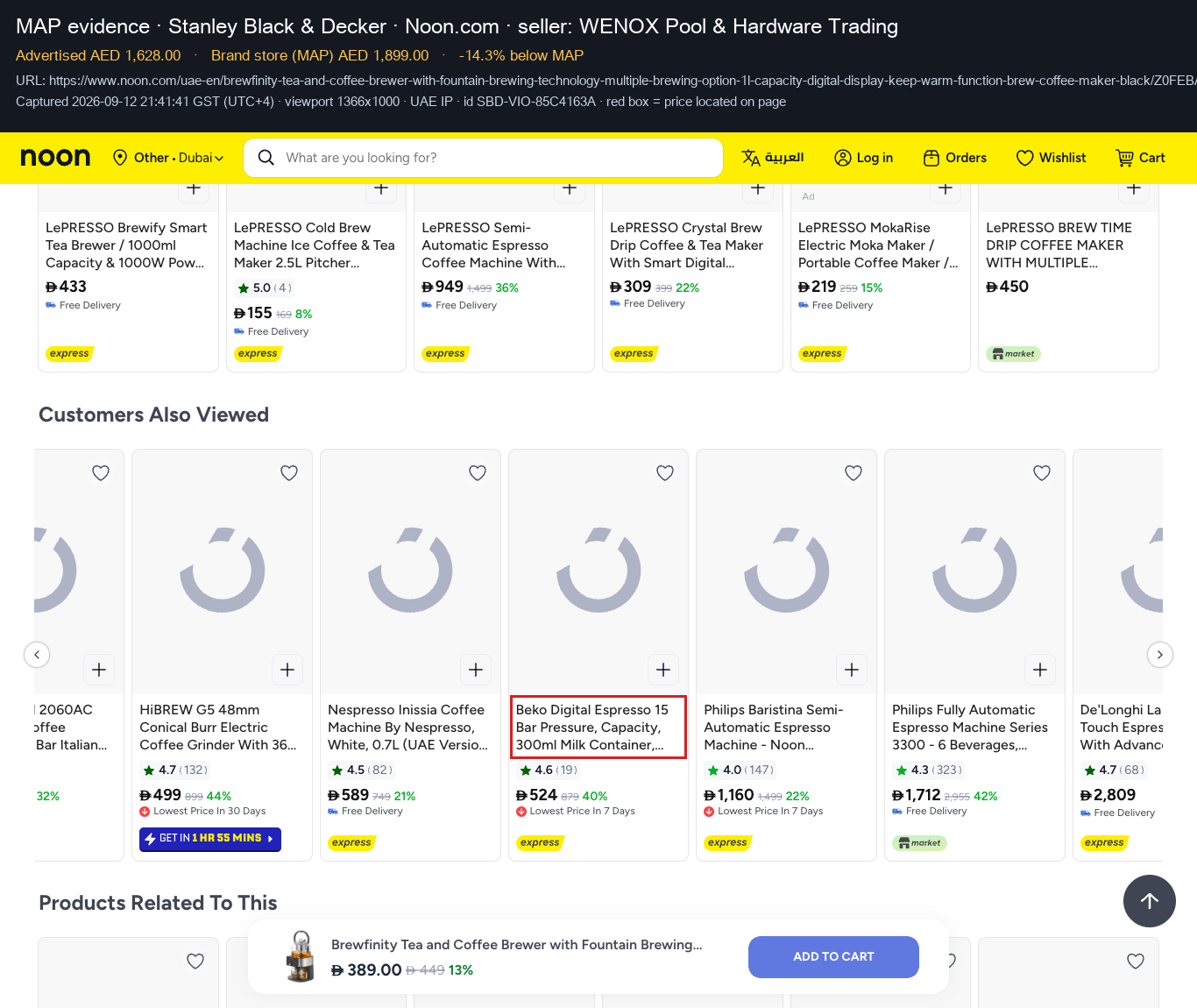Viewport: 1197px width, 1008px height.
Task: Open LePRESSO Cold Brew Machine listing
Action: (315, 245)
